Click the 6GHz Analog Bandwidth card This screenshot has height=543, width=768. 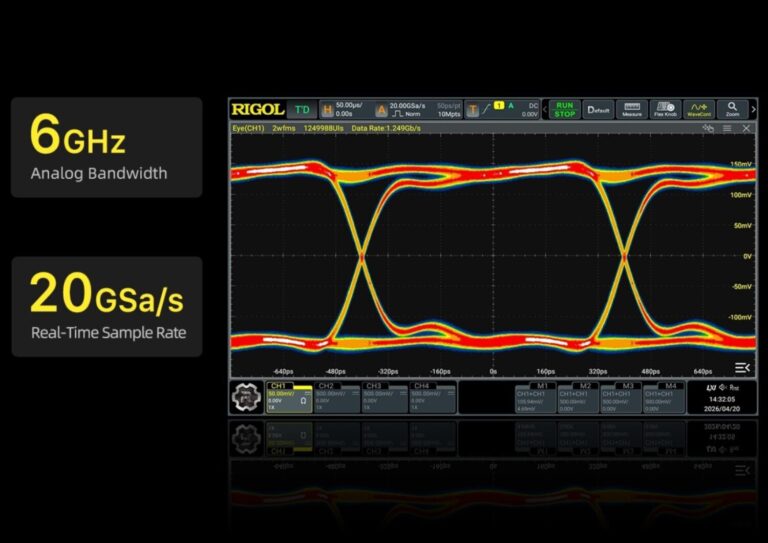(x=106, y=147)
